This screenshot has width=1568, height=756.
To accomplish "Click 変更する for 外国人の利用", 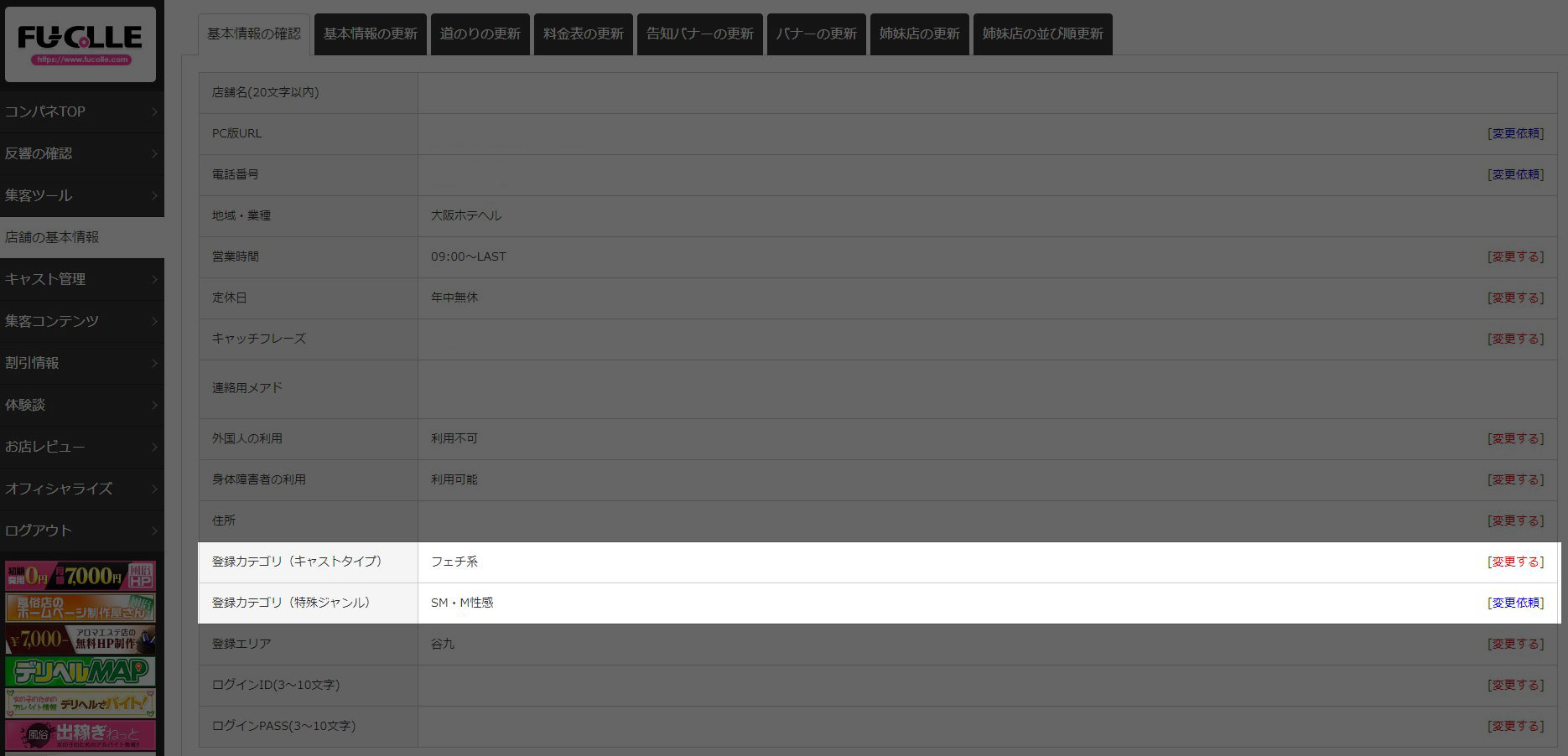I will (1515, 438).
